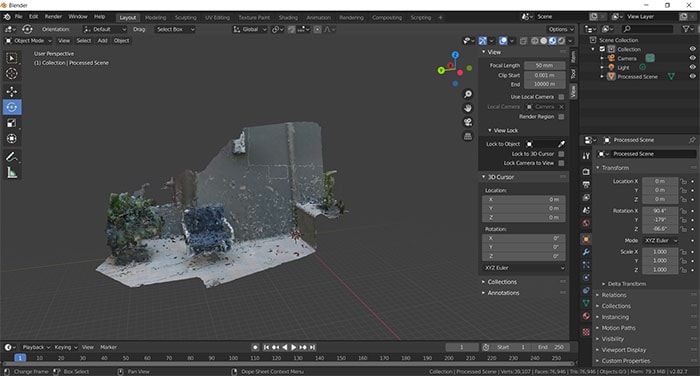The image size is (700, 376).
Task: Select the Annotate tool
Action: pos(12,157)
